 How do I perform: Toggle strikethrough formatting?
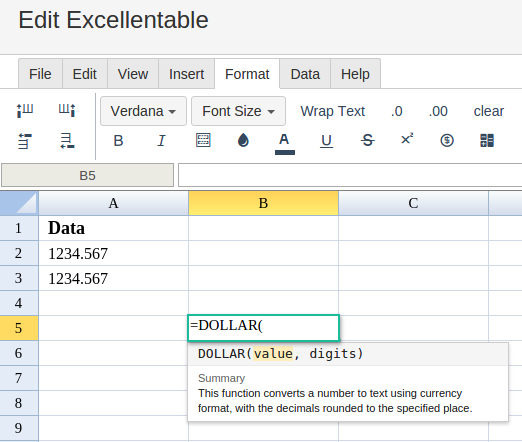coord(367,140)
